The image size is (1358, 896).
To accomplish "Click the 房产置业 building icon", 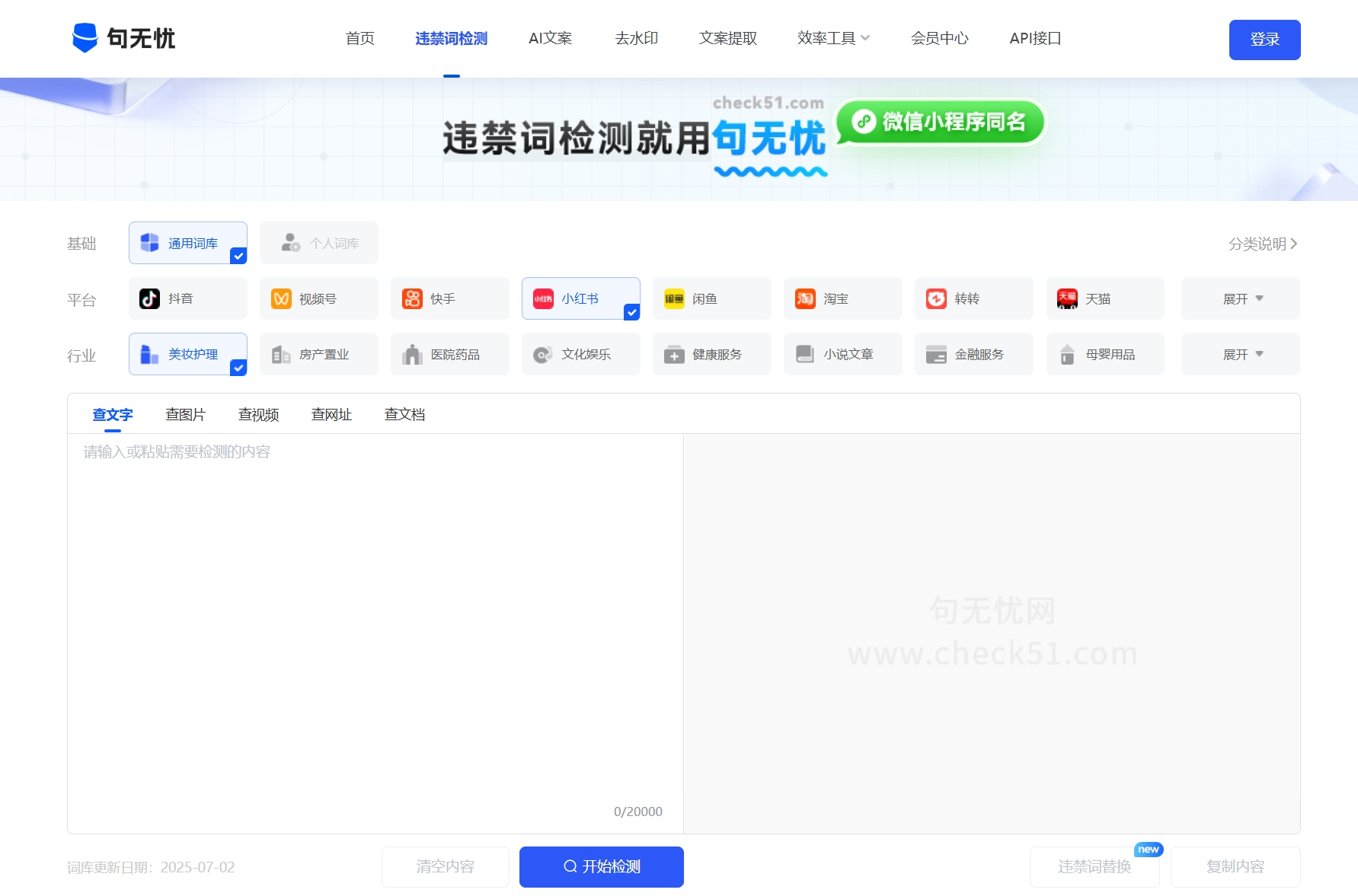I will pyautogui.click(x=281, y=354).
